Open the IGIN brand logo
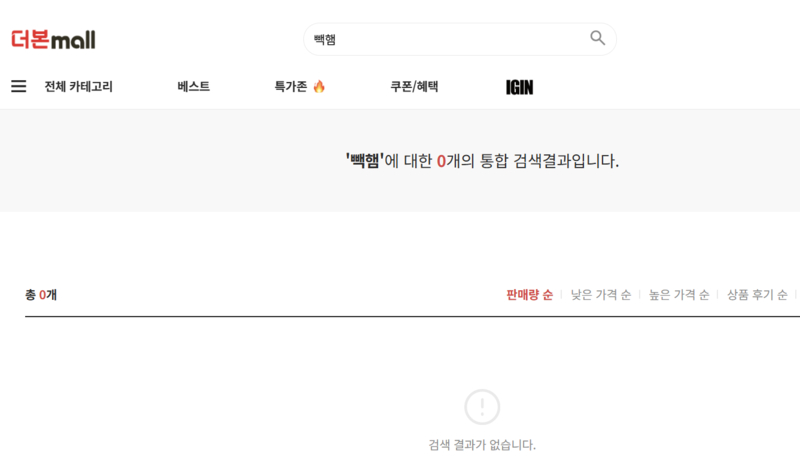The height and width of the screenshot is (468, 800). click(519, 87)
